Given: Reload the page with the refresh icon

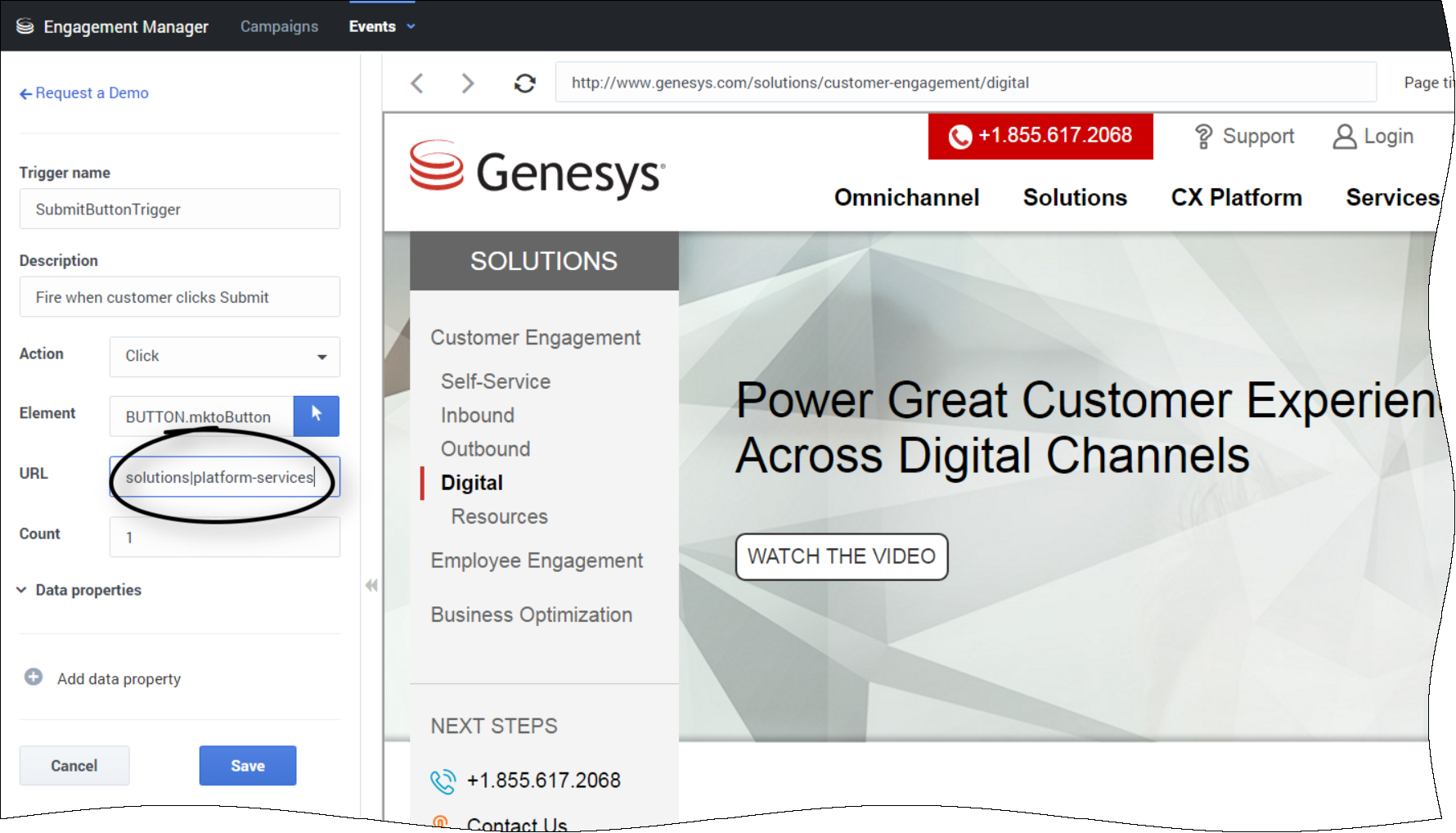Looking at the screenshot, I should coord(524,83).
